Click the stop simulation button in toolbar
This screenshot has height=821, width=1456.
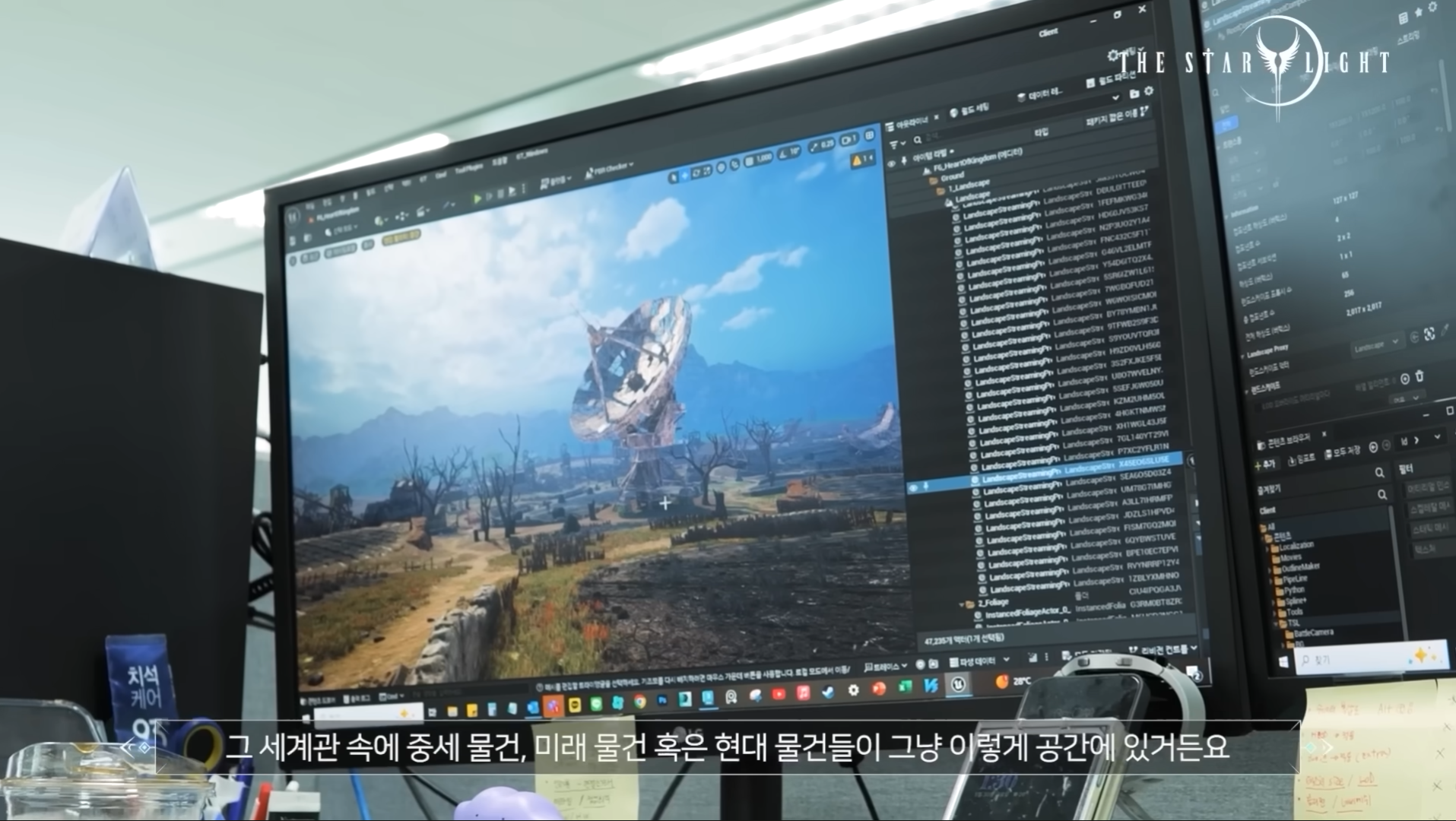pos(501,194)
